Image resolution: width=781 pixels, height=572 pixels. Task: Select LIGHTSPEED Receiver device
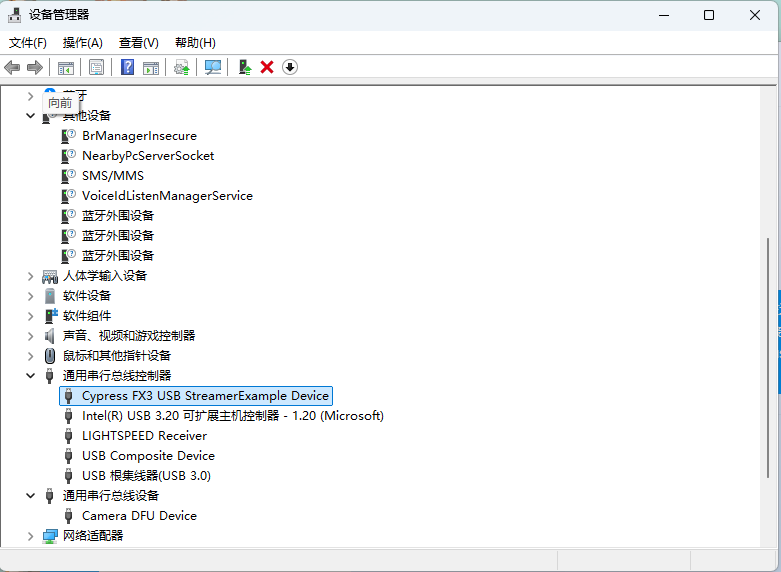[144, 436]
